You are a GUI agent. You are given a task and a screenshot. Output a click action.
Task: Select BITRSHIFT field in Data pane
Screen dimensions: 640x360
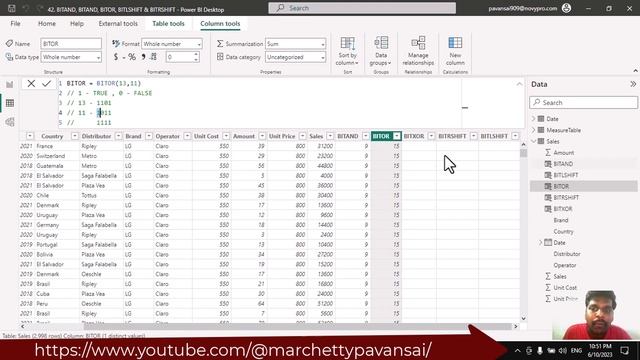tap(566, 197)
